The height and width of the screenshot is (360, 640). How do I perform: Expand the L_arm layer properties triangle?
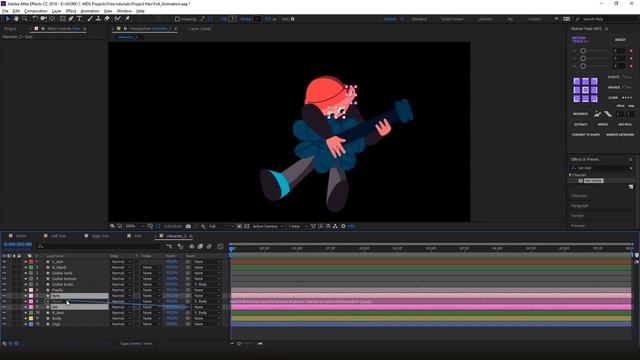coord(25,262)
